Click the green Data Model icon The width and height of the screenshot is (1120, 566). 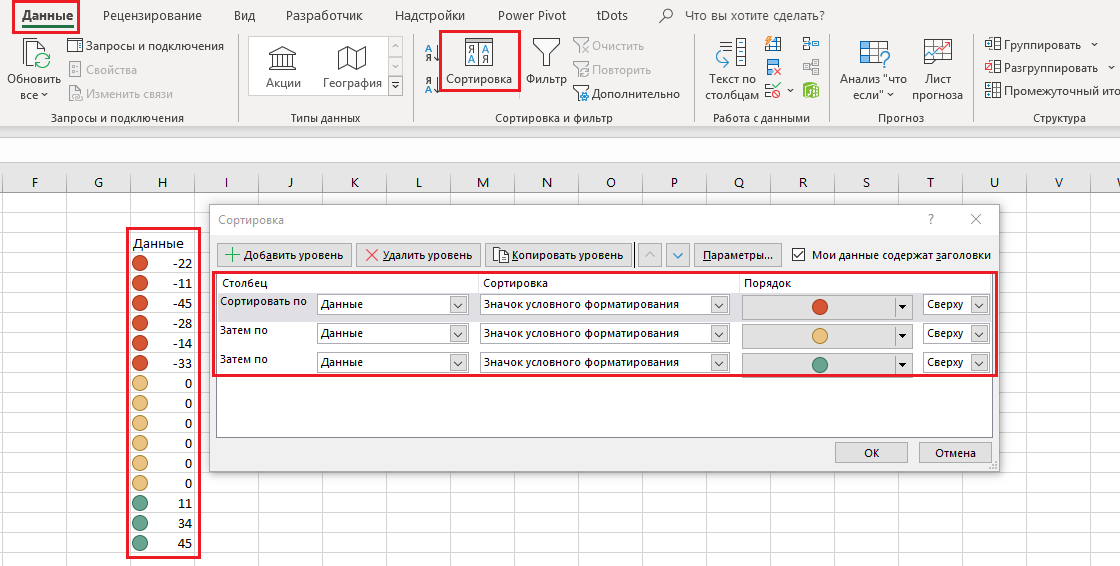[811, 91]
